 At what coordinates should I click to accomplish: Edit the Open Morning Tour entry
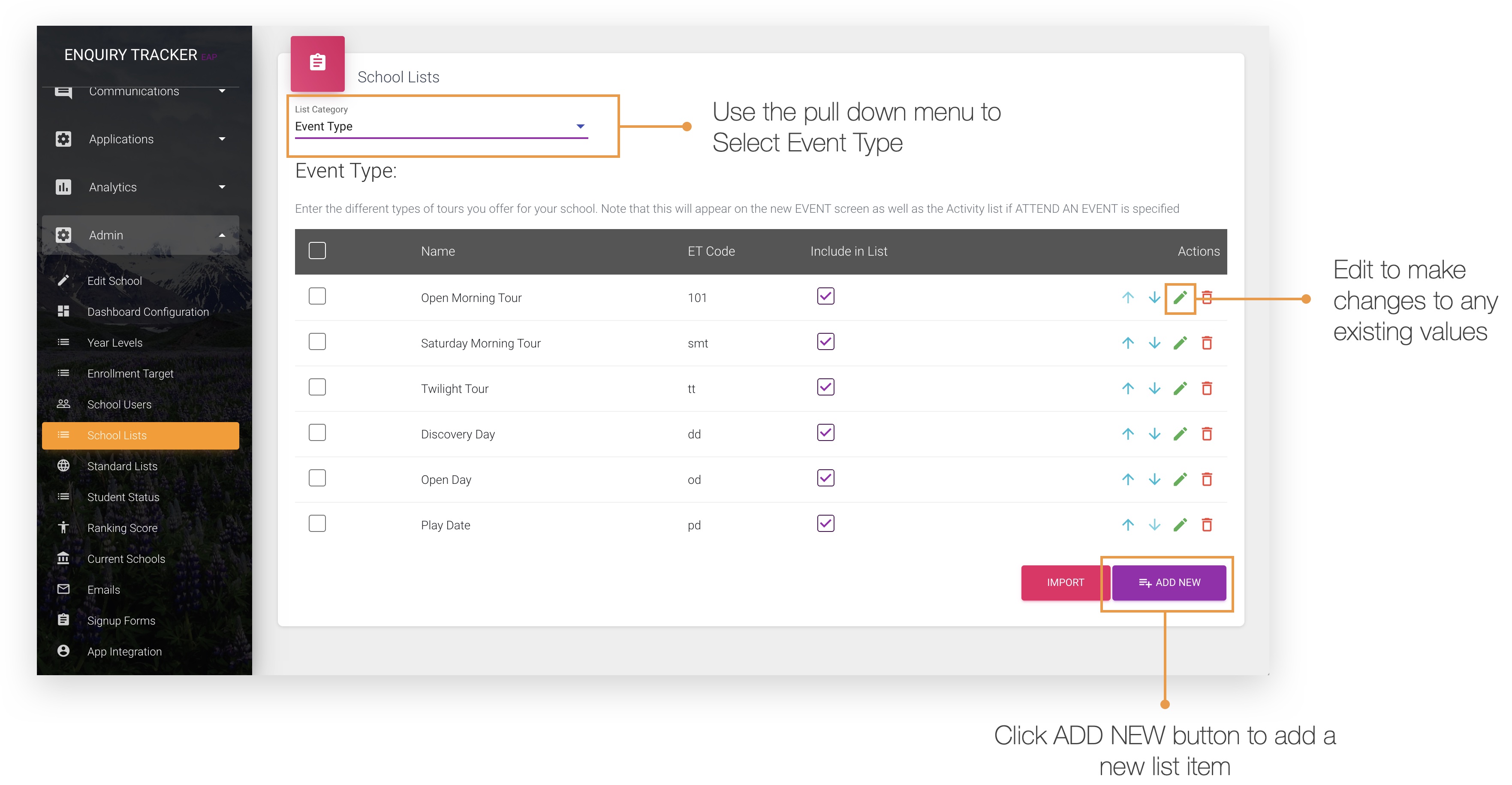[x=1181, y=298]
